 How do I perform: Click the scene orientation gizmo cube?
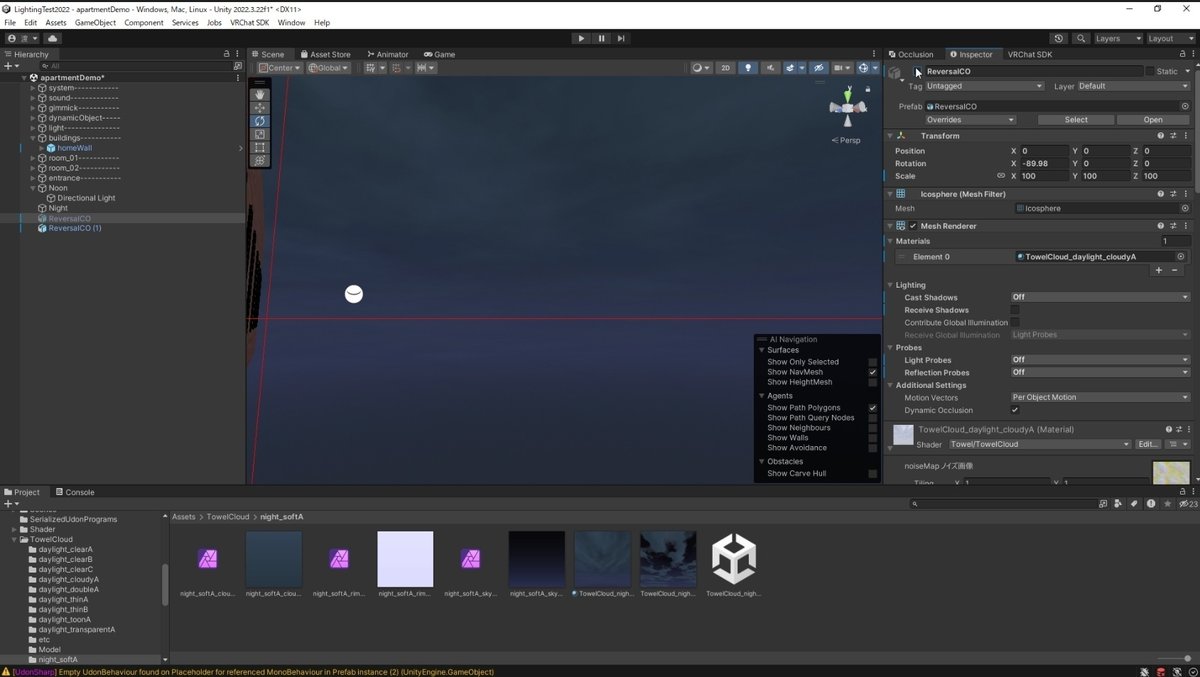(849, 106)
